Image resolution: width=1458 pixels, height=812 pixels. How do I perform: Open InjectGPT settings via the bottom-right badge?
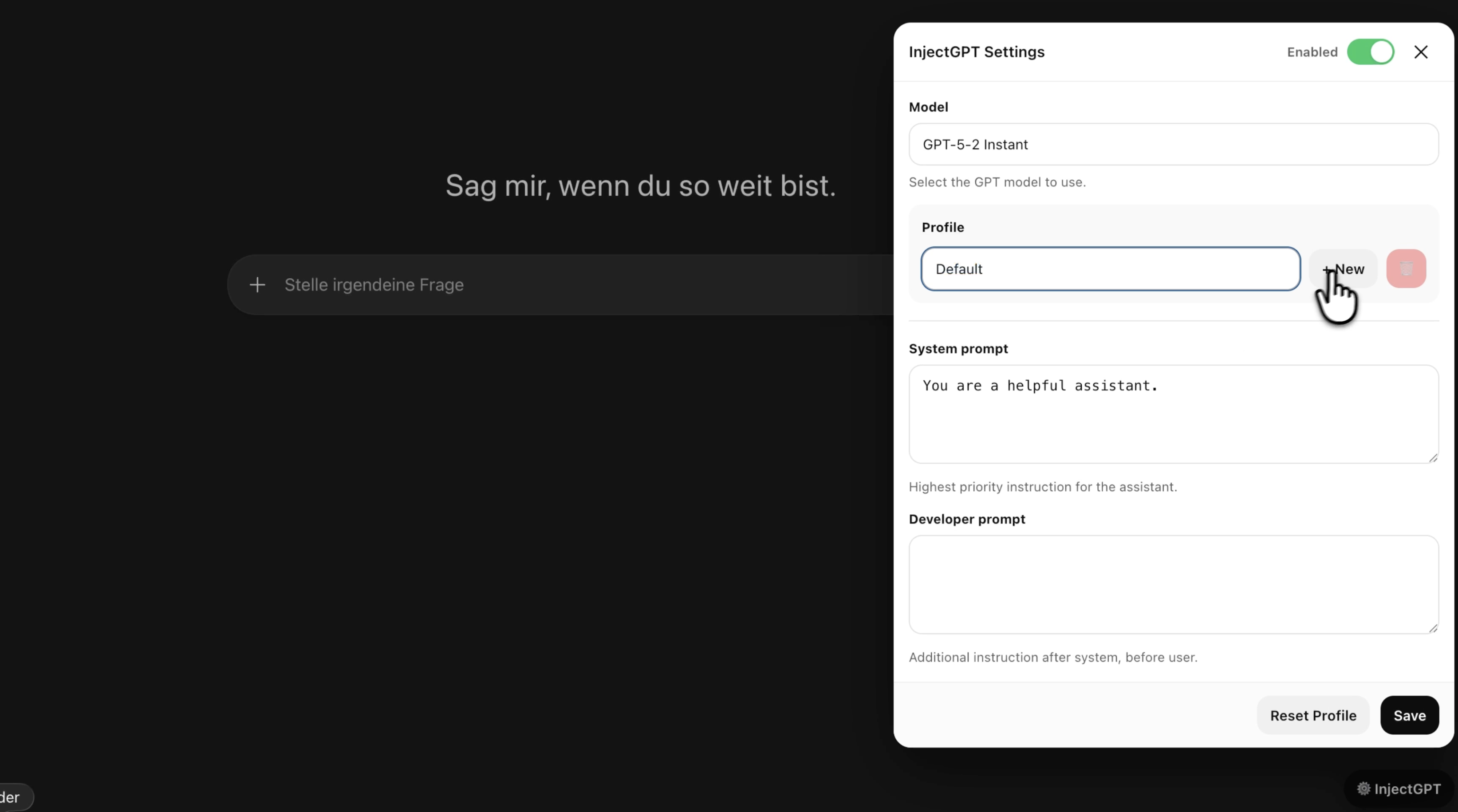(1398, 788)
